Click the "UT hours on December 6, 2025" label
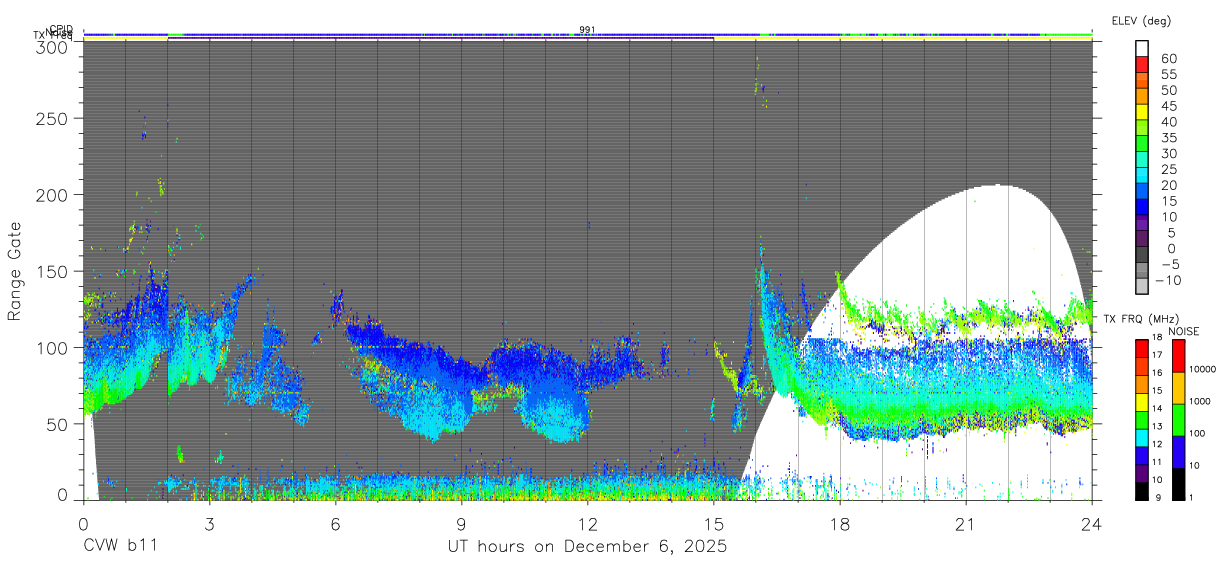This screenshot has height=567, width=1228. tap(587, 546)
